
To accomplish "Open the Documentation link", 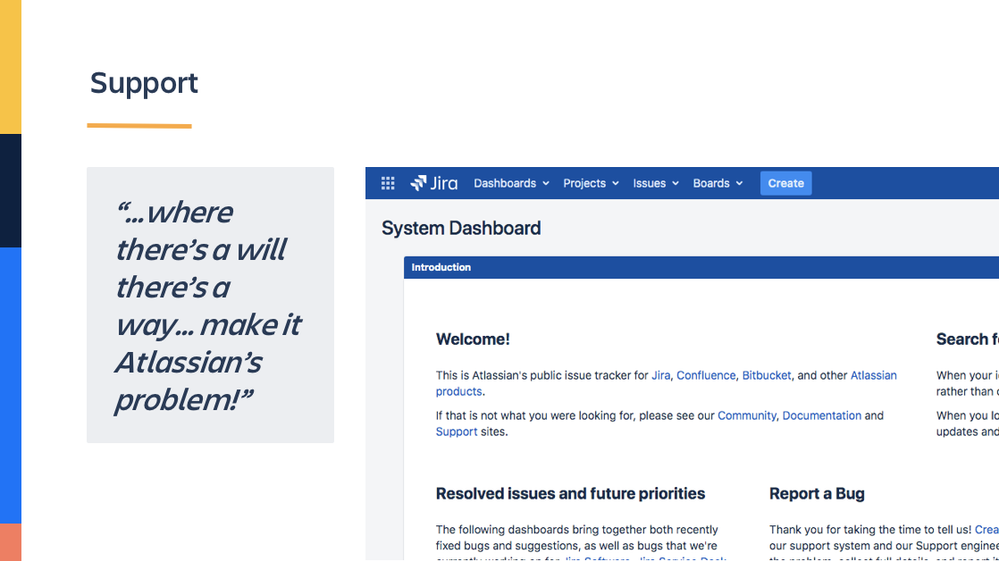I will click(x=822, y=416).
